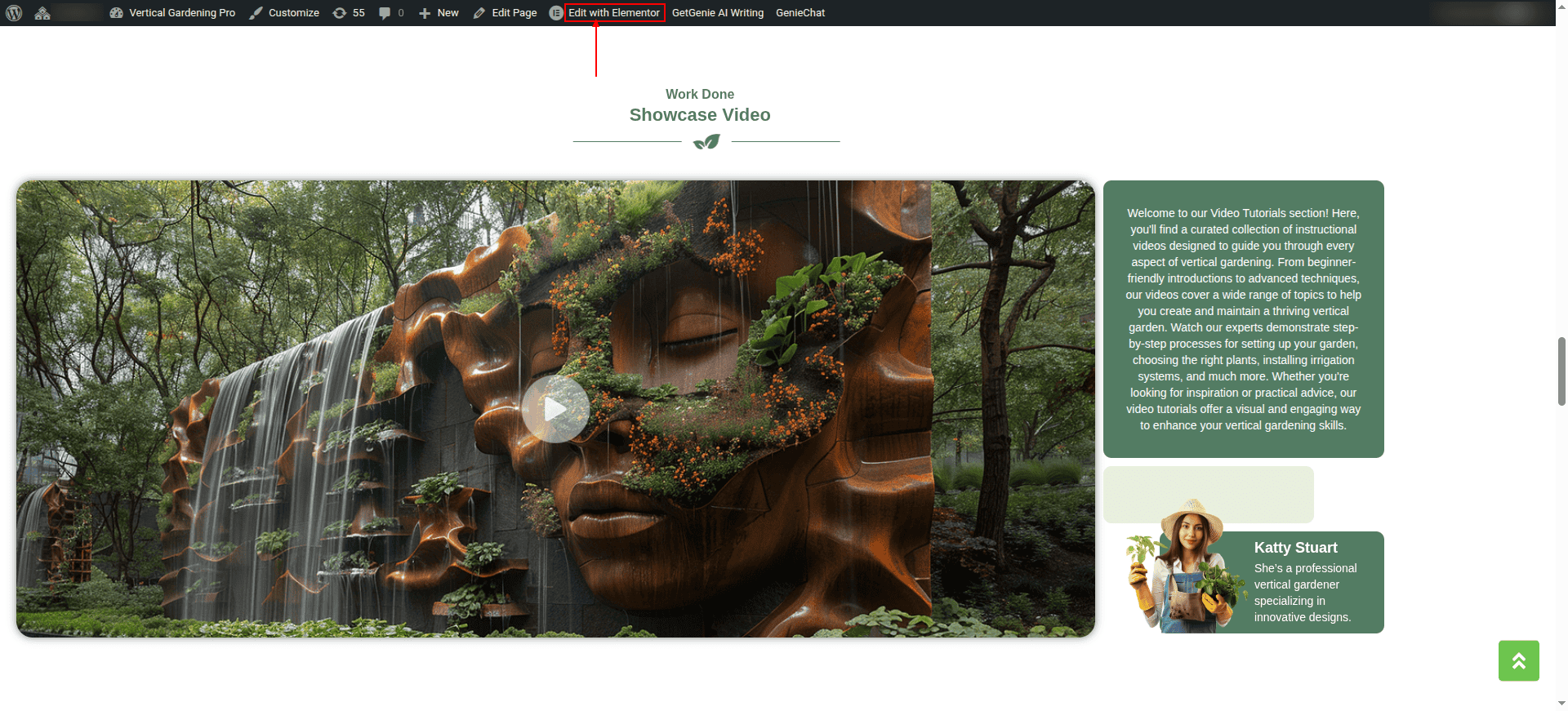Image resolution: width=1568 pixels, height=711 pixels.
Task: Open GetGenie AI Writing
Action: [718, 13]
